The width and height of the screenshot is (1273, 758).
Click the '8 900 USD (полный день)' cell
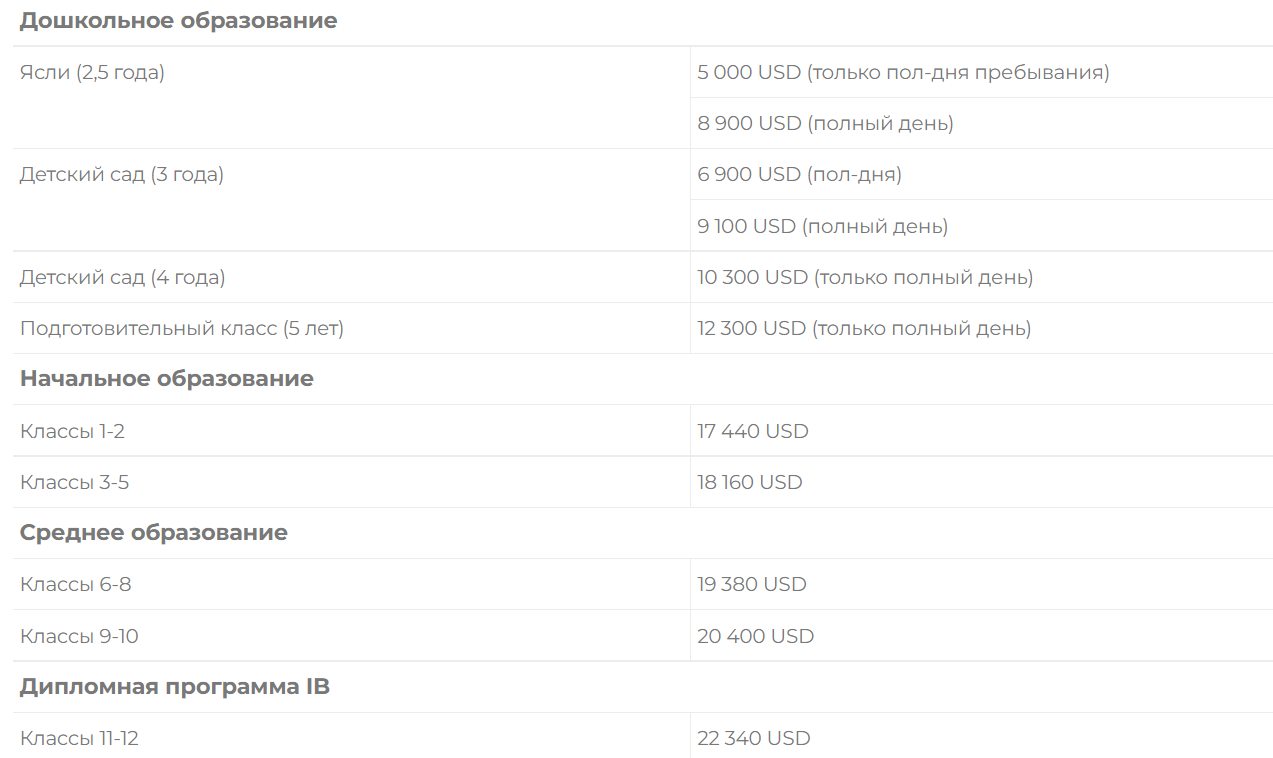point(825,123)
